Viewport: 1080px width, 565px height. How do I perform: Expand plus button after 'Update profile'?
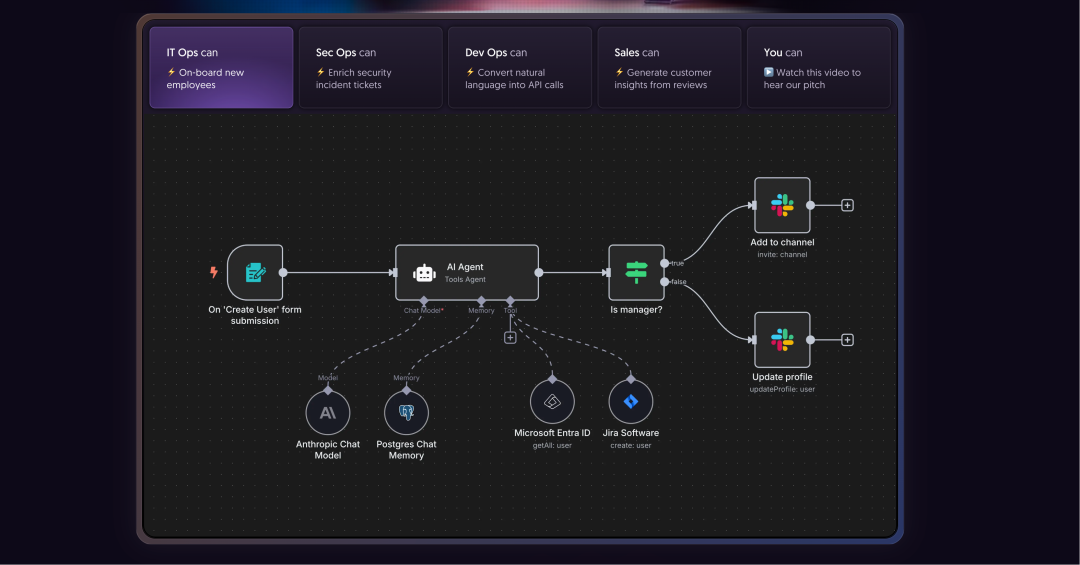coord(847,340)
